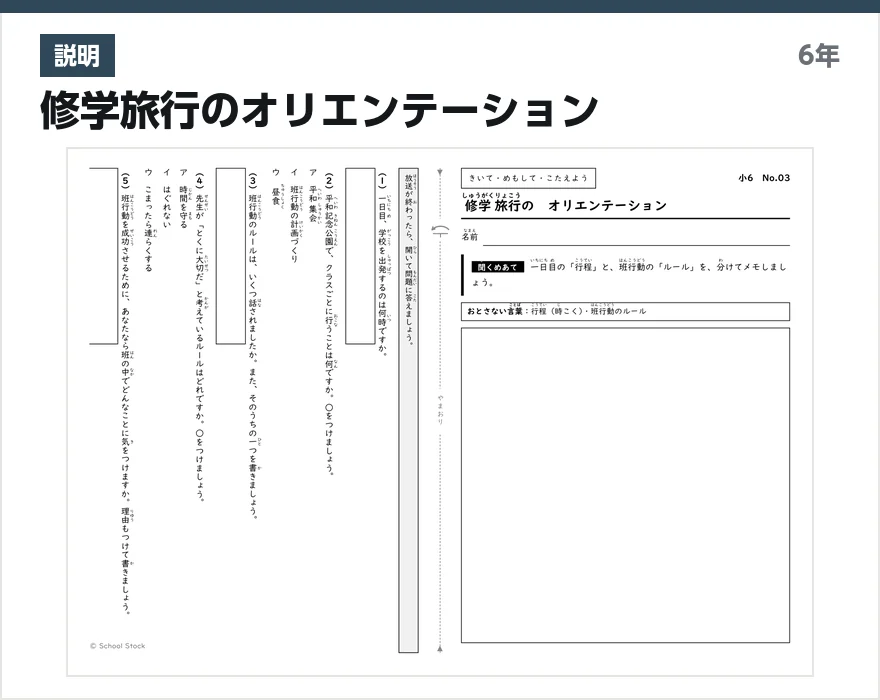The height and width of the screenshot is (700, 880).
Task: Click question (1) about departure time
Action: coord(383,264)
